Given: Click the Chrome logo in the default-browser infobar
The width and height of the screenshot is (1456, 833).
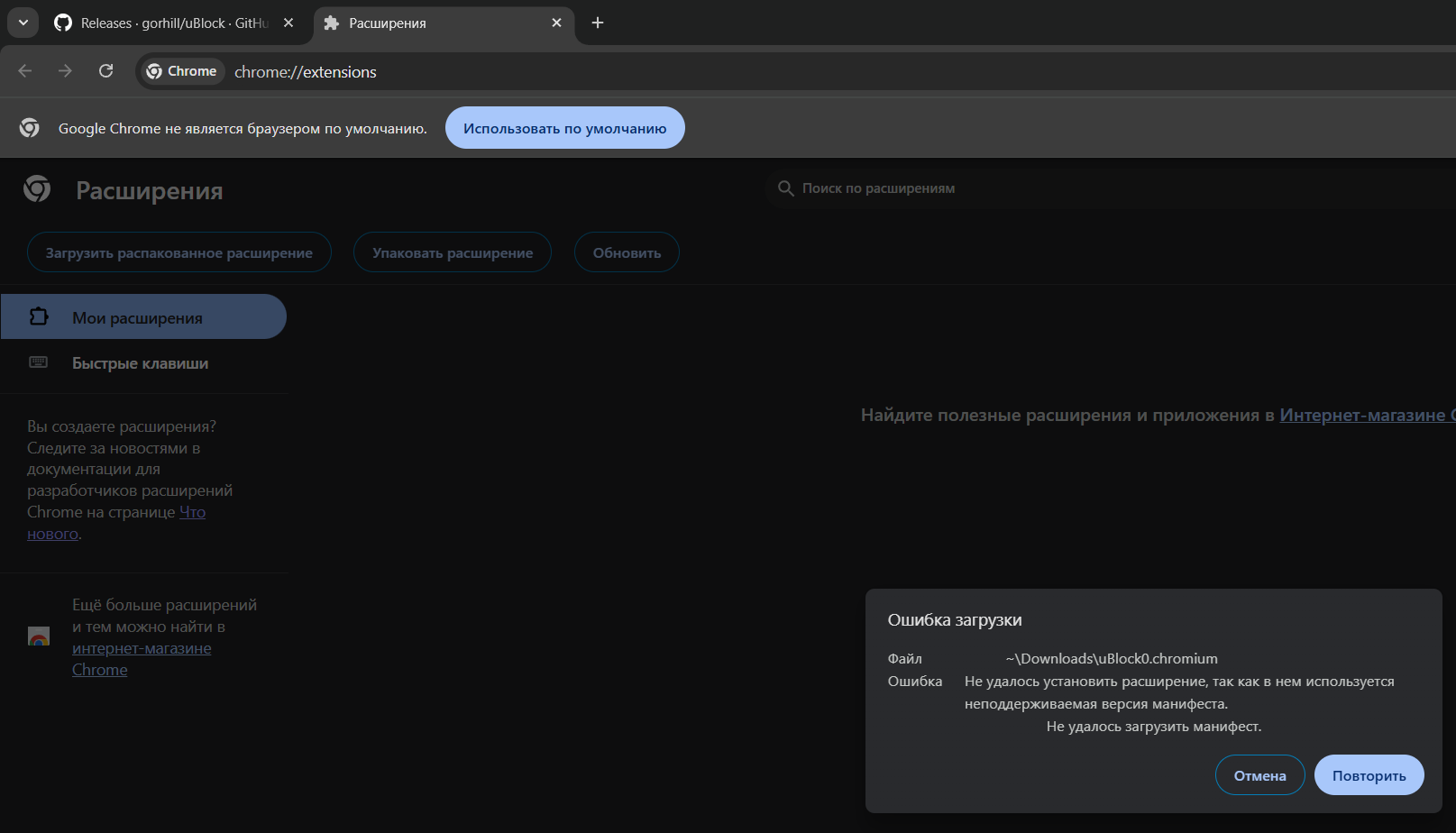Looking at the screenshot, I should [x=30, y=128].
